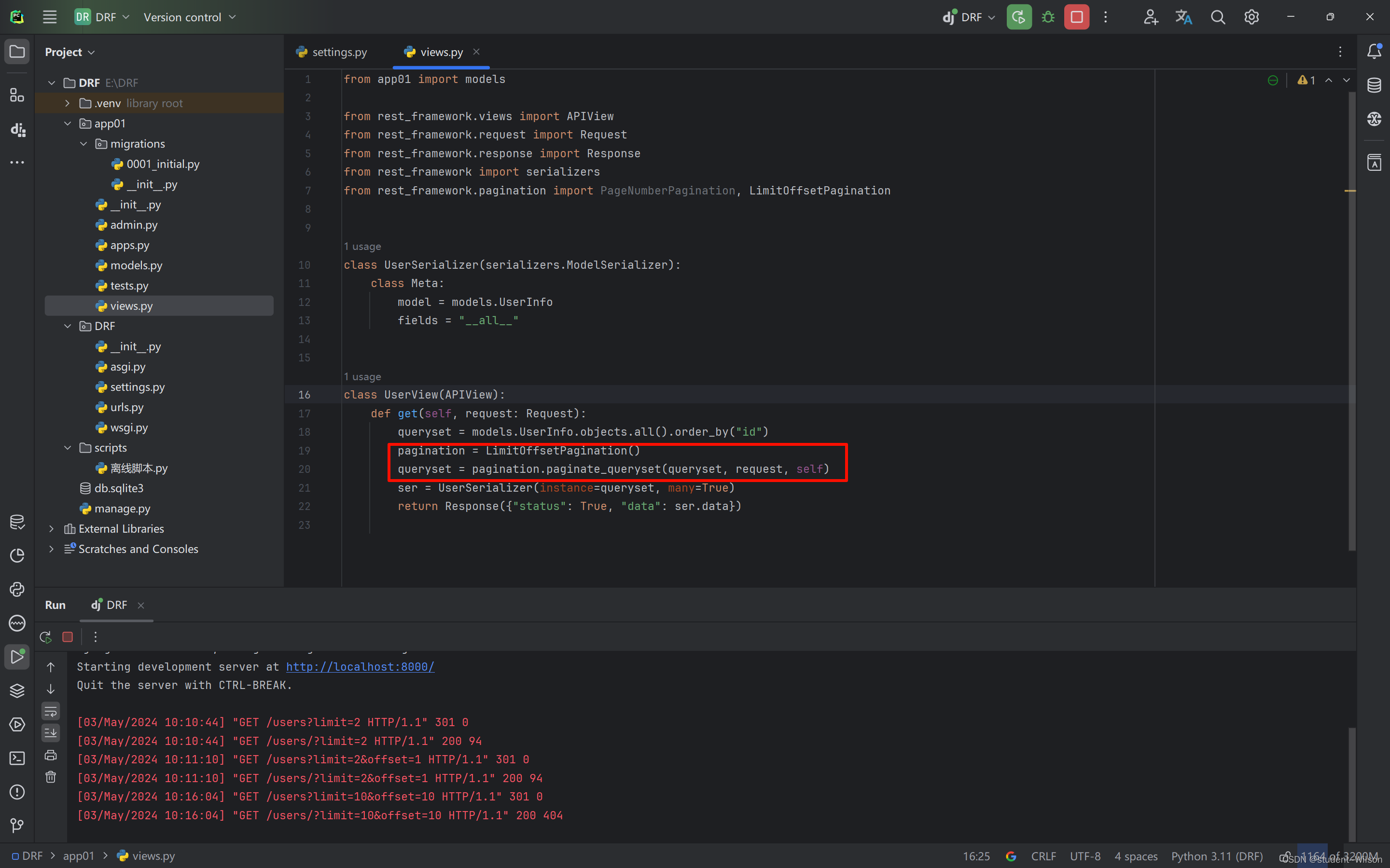Click the rerun server playback button
The width and height of the screenshot is (1390, 868).
[46, 636]
